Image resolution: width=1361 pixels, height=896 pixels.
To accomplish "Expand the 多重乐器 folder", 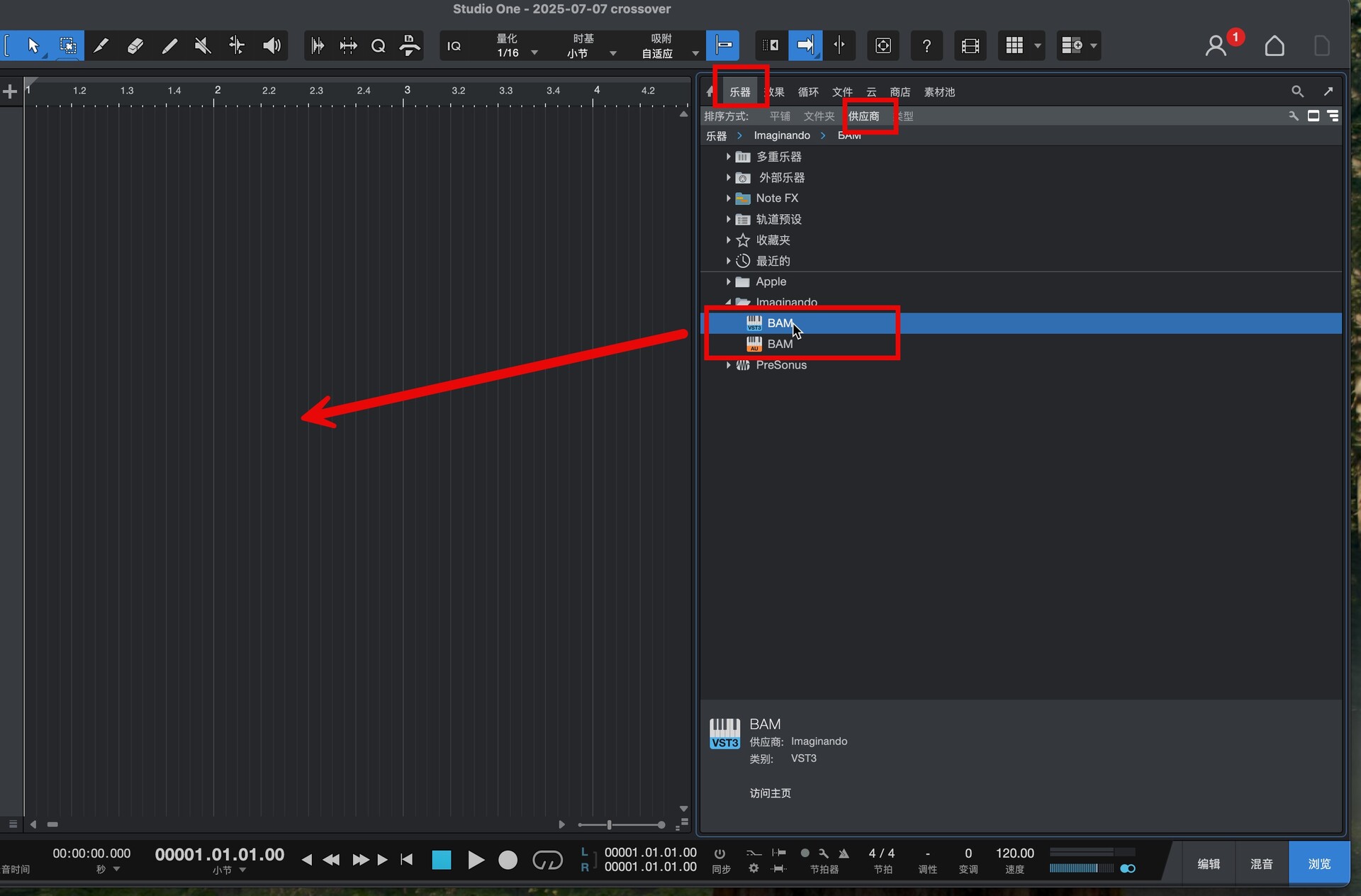I will [x=728, y=157].
